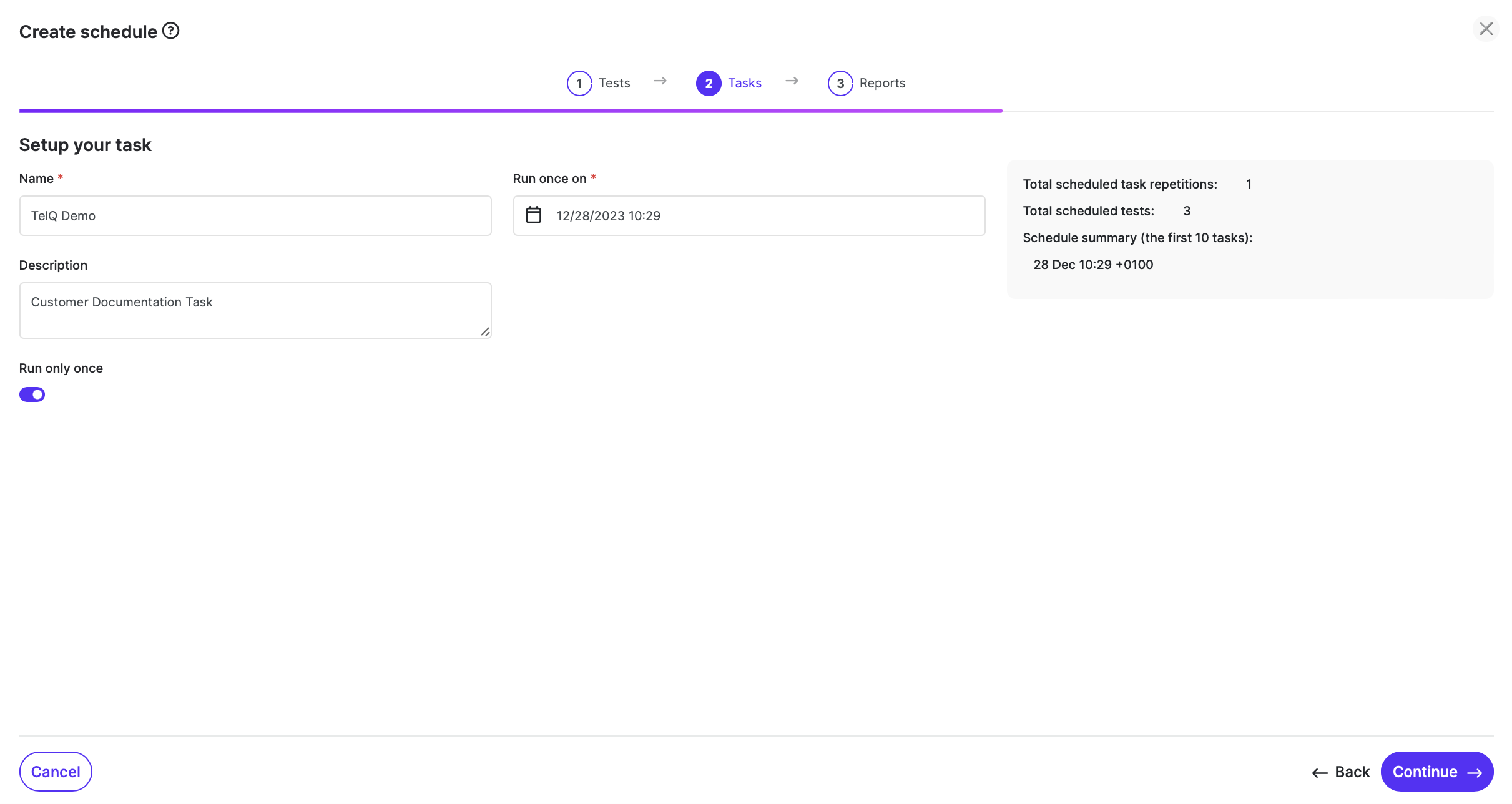Click the Cancel button
The width and height of the screenshot is (1512, 804).
[x=56, y=772]
